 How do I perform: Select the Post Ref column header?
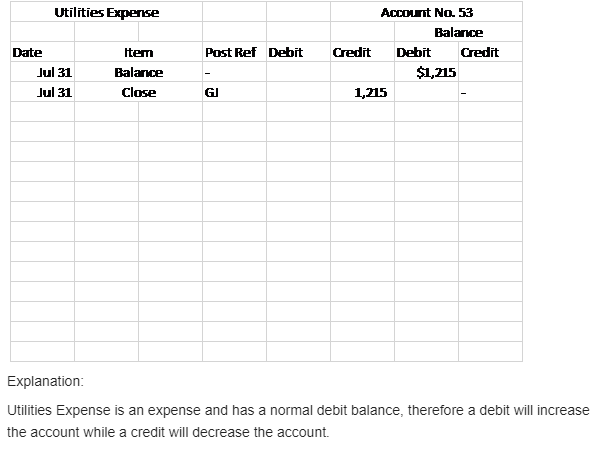click(231, 52)
